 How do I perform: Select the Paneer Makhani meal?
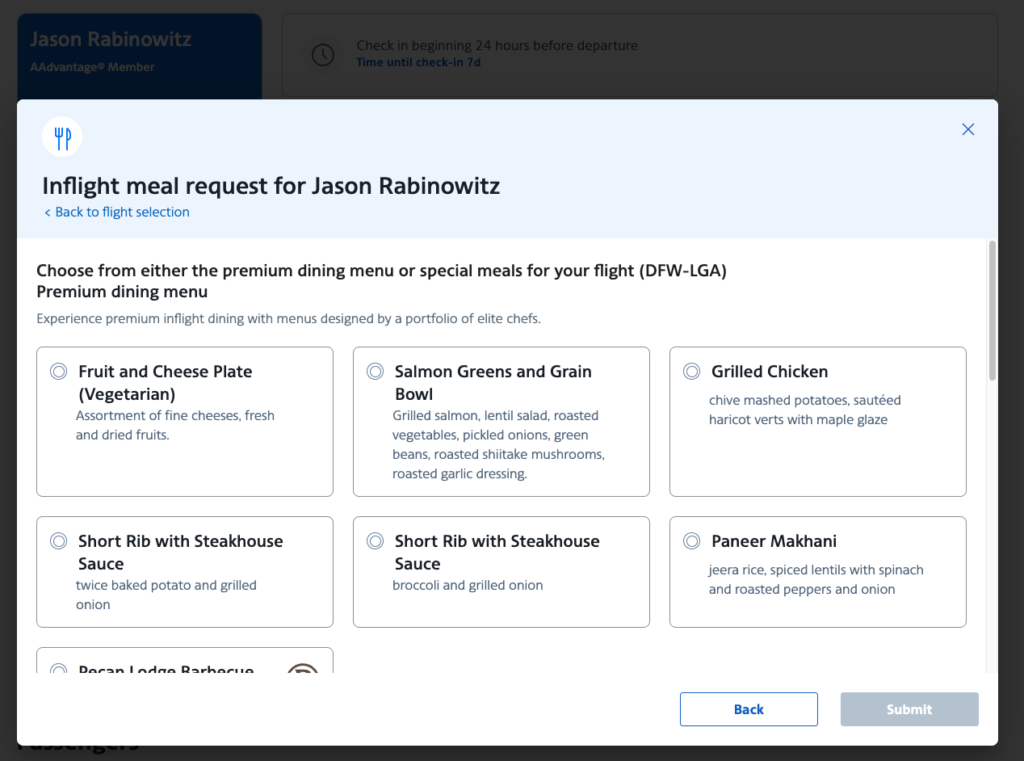(690, 540)
